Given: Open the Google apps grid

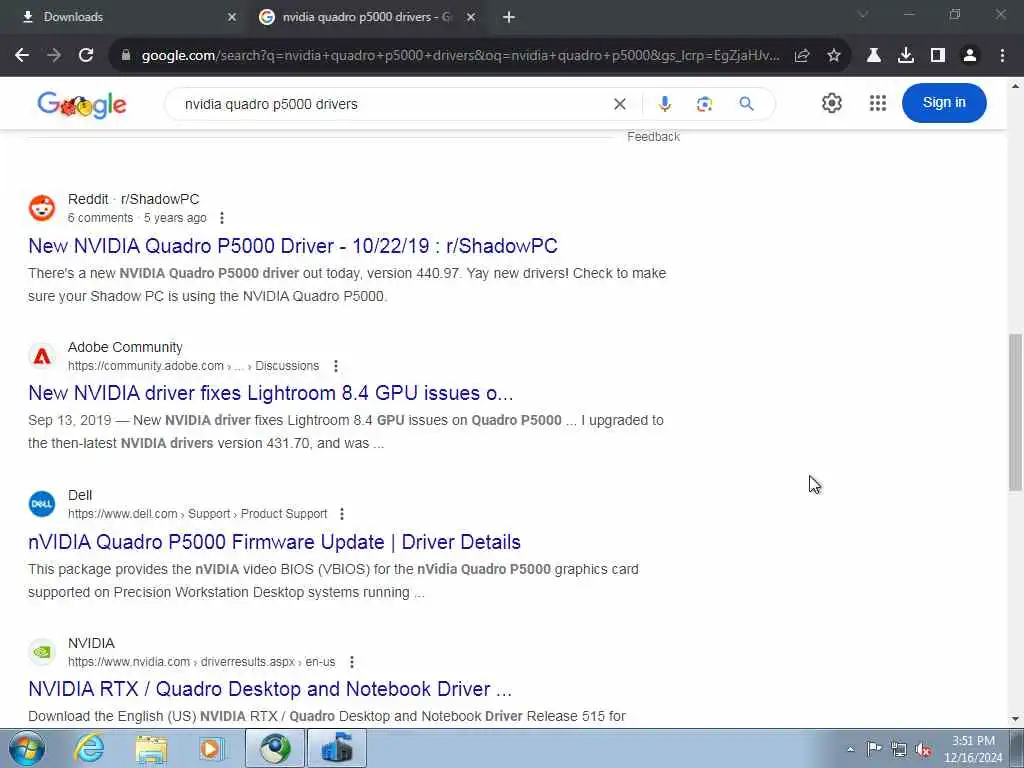Looking at the screenshot, I should (878, 103).
